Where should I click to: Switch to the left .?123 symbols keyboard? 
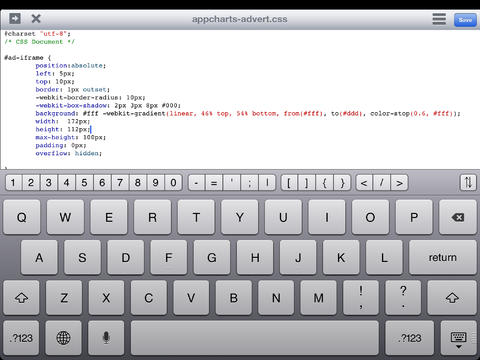(22, 338)
